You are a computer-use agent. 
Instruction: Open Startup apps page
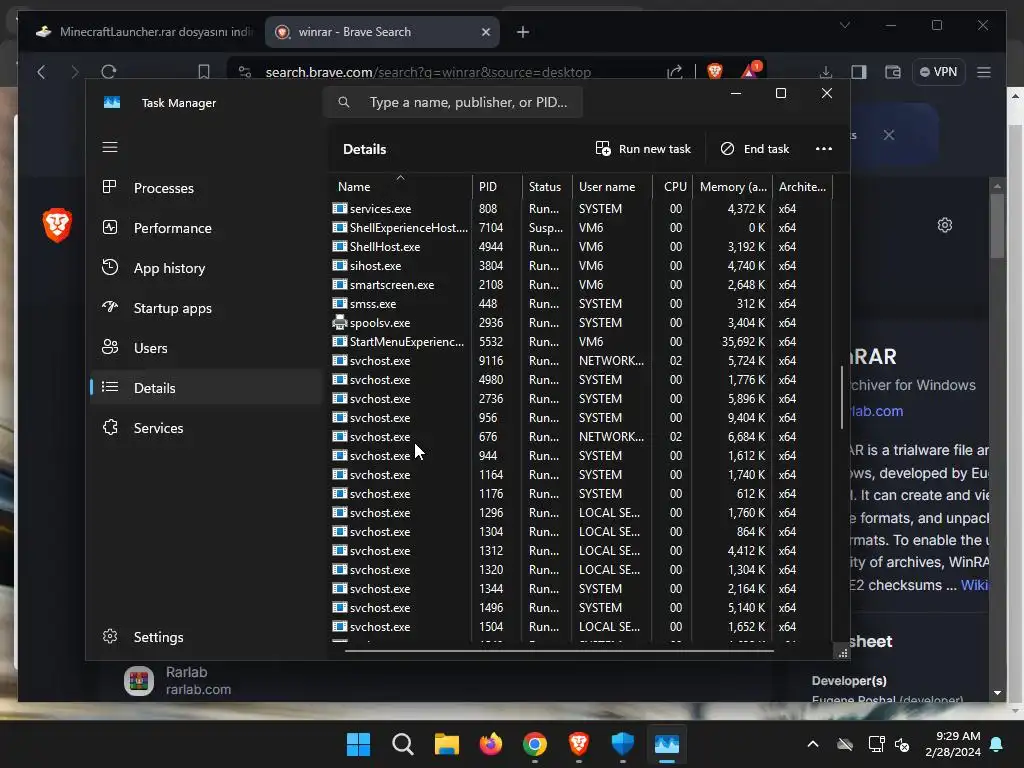coord(206,308)
